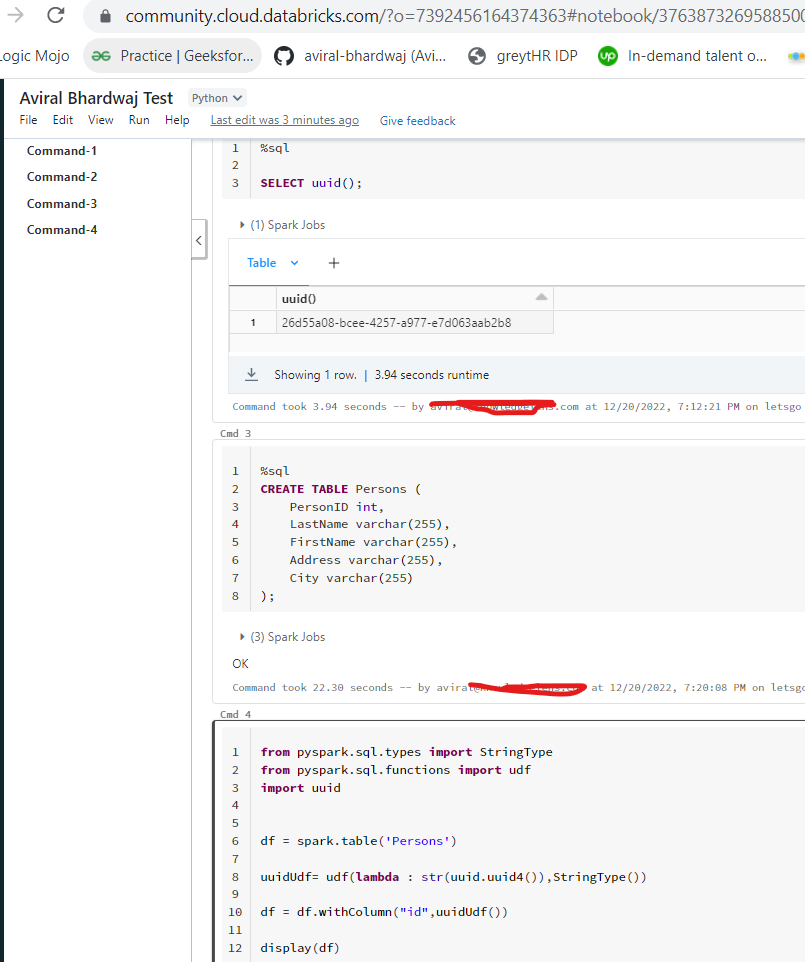805x962 pixels.
Task: Click the Last edit was 3 minutes ago link
Action: pos(285,119)
